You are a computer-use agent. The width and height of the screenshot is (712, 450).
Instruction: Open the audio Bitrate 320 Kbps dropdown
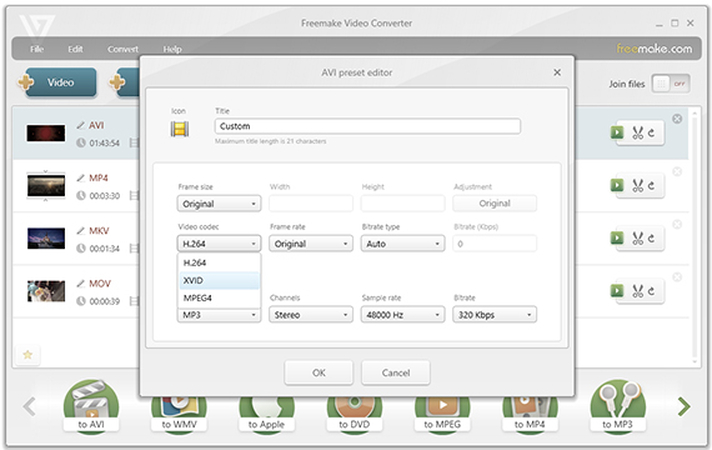pos(494,314)
